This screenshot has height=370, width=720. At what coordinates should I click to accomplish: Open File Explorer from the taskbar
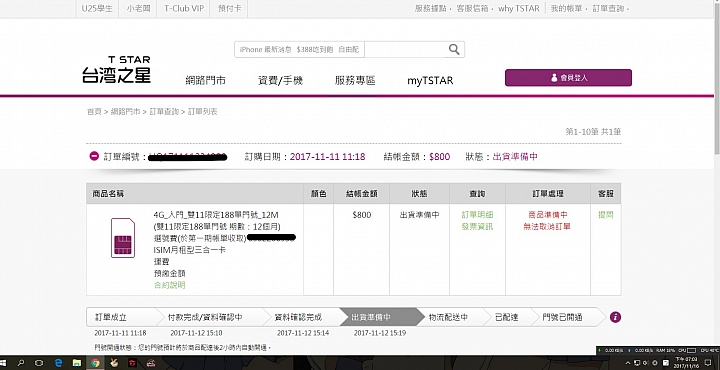click(x=77, y=363)
